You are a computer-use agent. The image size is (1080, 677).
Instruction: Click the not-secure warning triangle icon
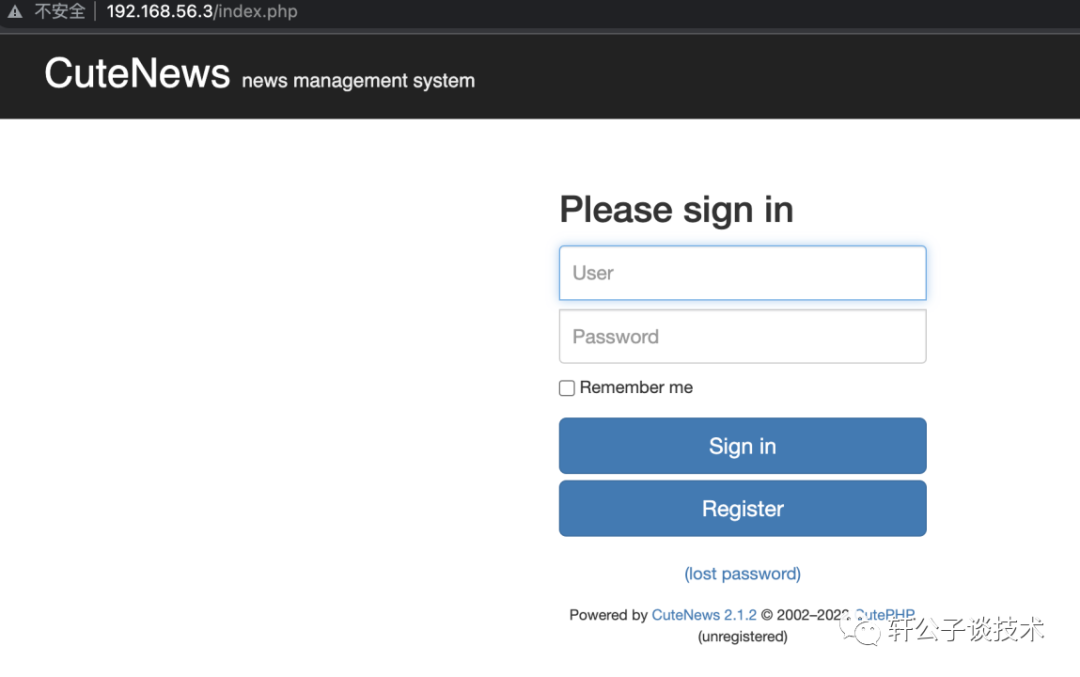pos(14,12)
